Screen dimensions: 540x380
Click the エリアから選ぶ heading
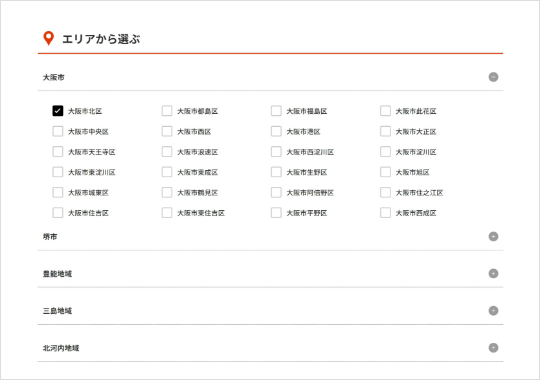pos(101,39)
